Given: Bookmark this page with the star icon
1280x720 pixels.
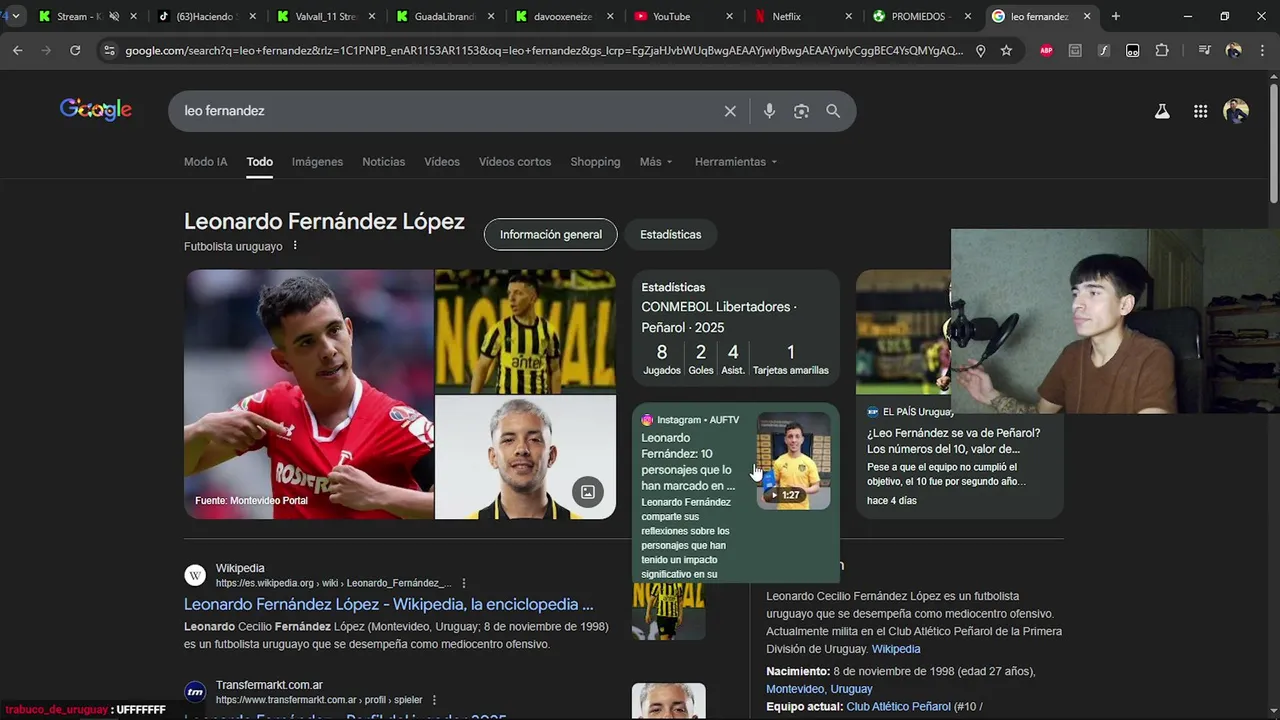Looking at the screenshot, I should tap(1006, 50).
